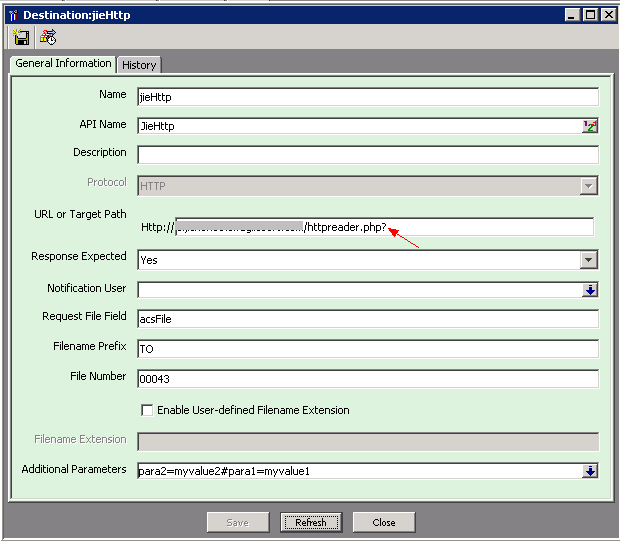Image resolution: width=620 pixels, height=541 pixels.
Task: Select the Filename Prefix input box
Action: [x=366, y=349]
